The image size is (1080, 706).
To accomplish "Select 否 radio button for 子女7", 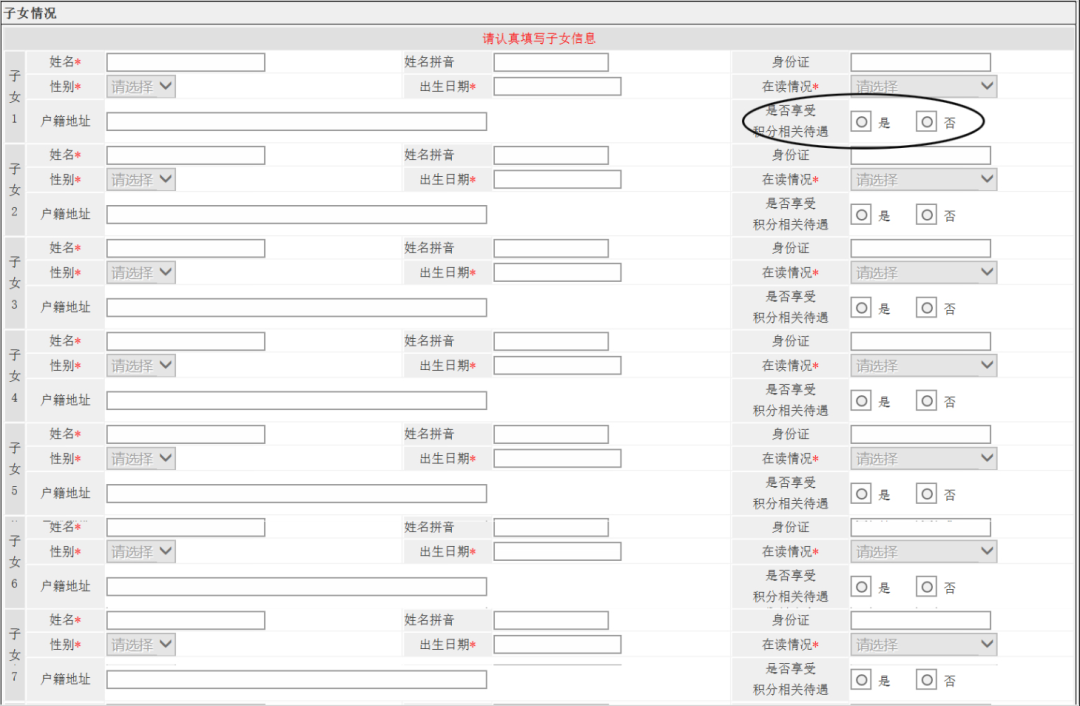I will [x=927, y=680].
